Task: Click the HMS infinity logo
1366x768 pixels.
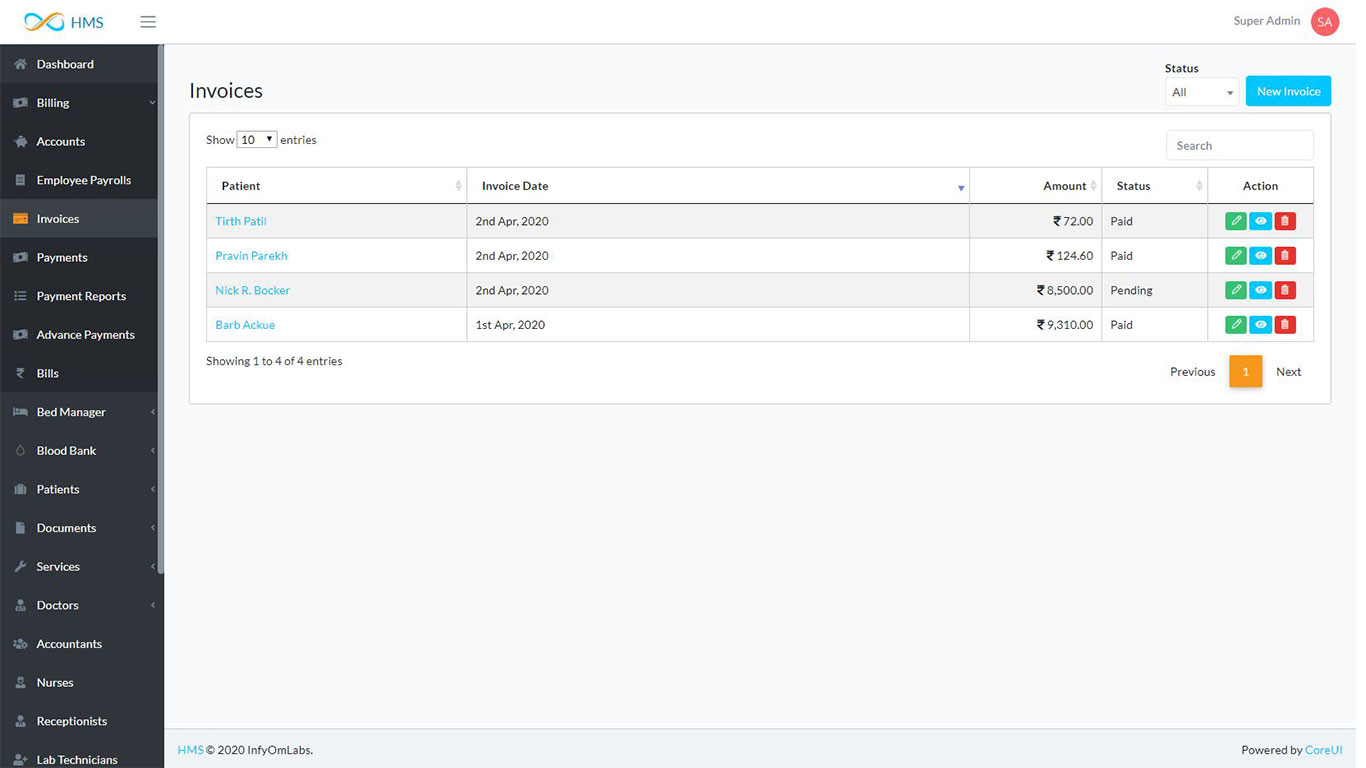Action: [x=44, y=22]
